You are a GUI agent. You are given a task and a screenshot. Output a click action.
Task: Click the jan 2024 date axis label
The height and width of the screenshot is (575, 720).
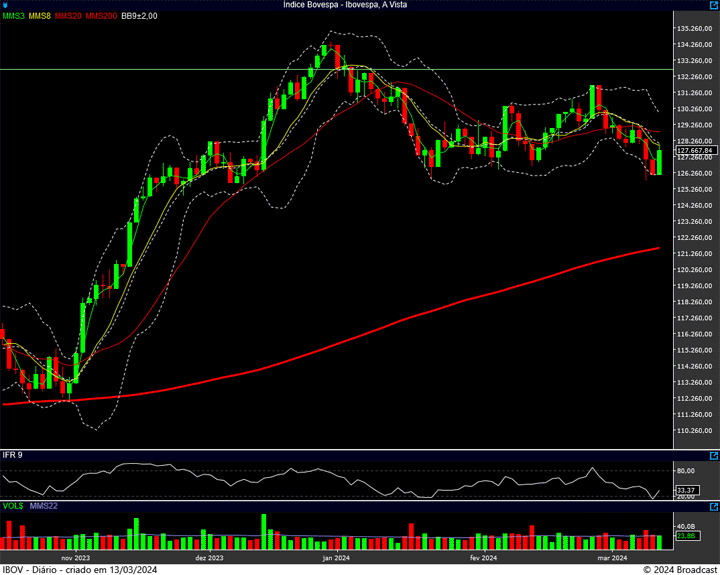click(x=336, y=557)
